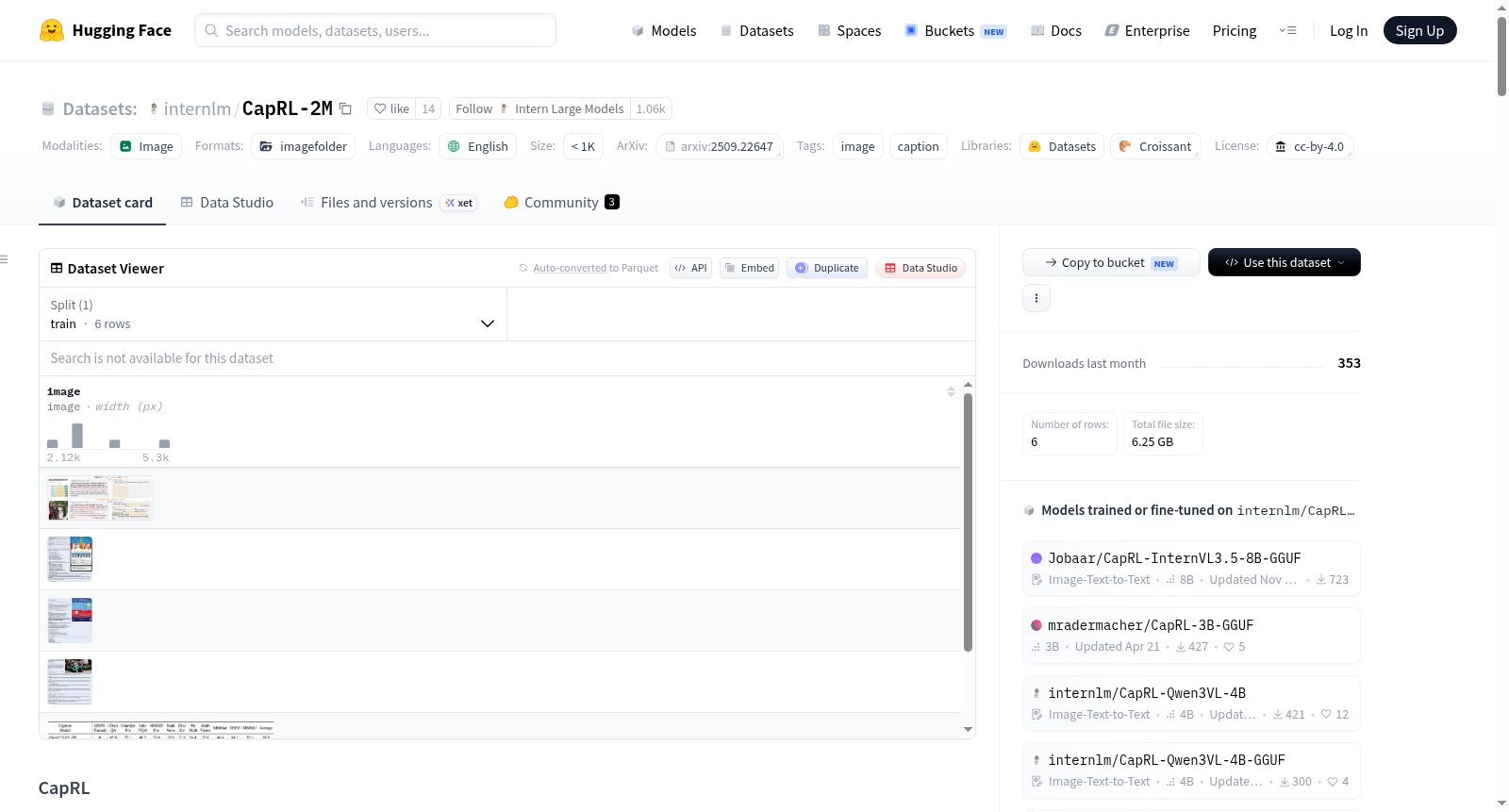This screenshot has height=812, width=1509.
Task: Click the Embed button
Action: (x=750, y=268)
